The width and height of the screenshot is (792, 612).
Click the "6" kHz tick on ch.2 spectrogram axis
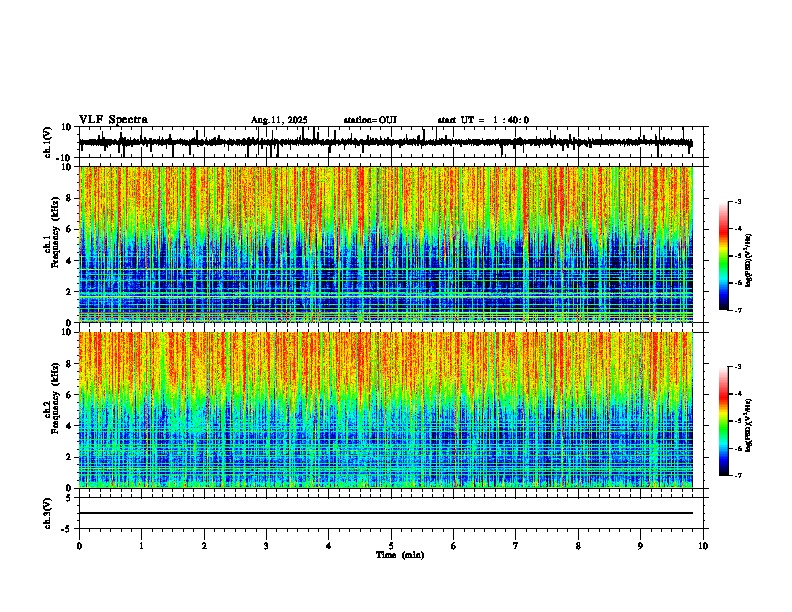(x=69, y=395)
